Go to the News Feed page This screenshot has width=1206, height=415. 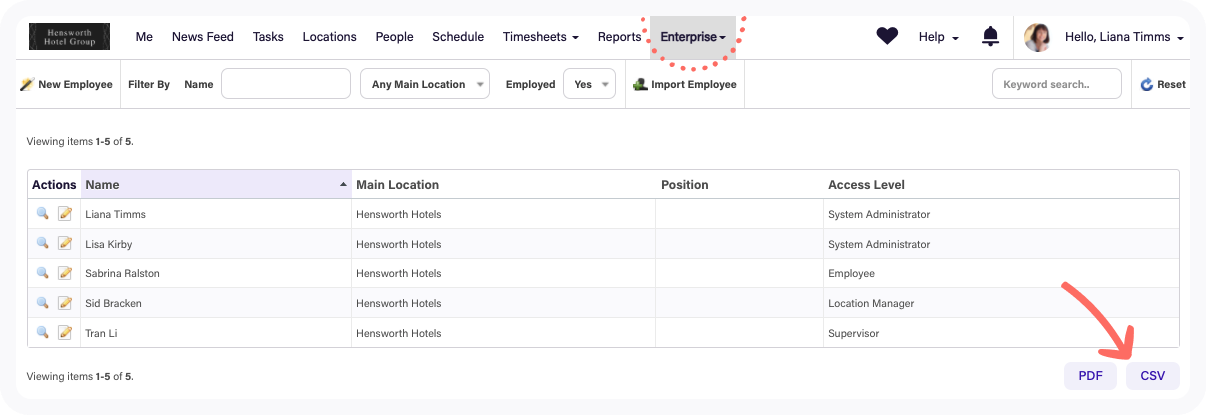[203, 37]
